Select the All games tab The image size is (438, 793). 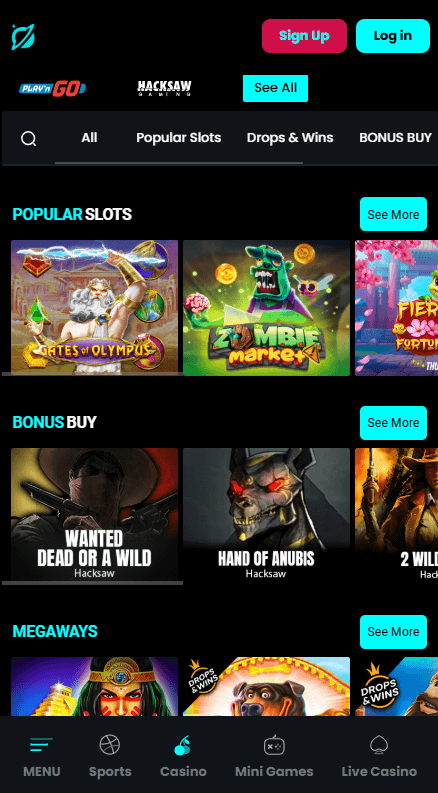pyautogui.click(x=89, y=138)
